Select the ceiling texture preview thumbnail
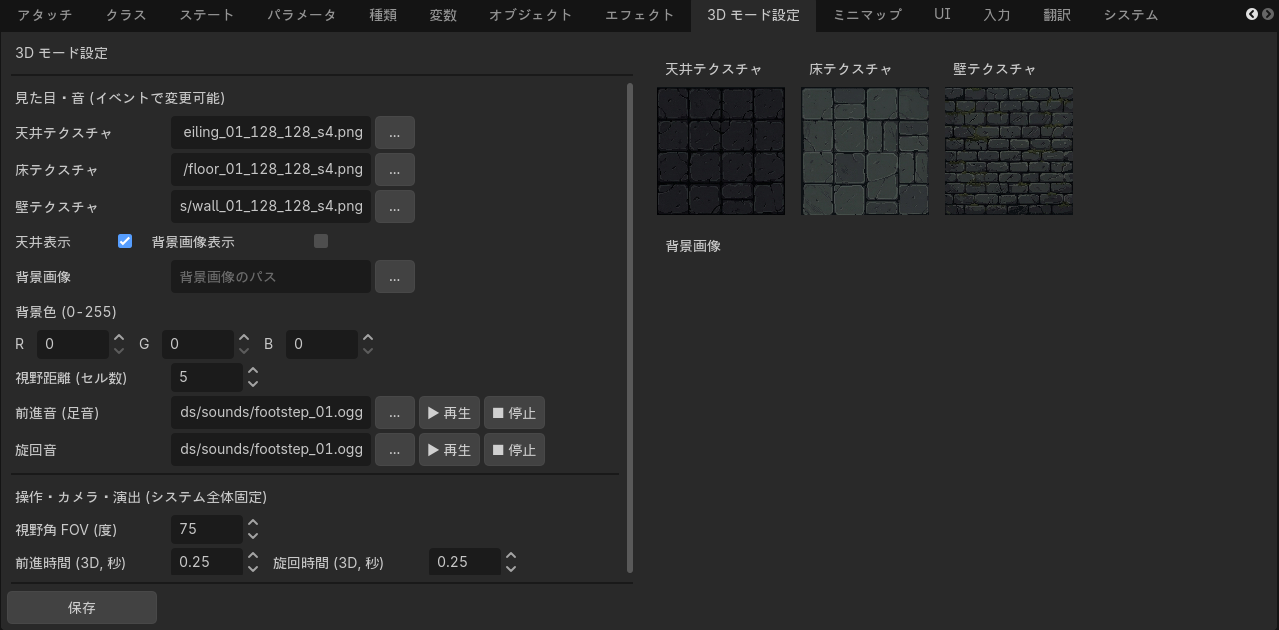The height and width of the screenshot is (630, 1279). [x=721, y=151]
